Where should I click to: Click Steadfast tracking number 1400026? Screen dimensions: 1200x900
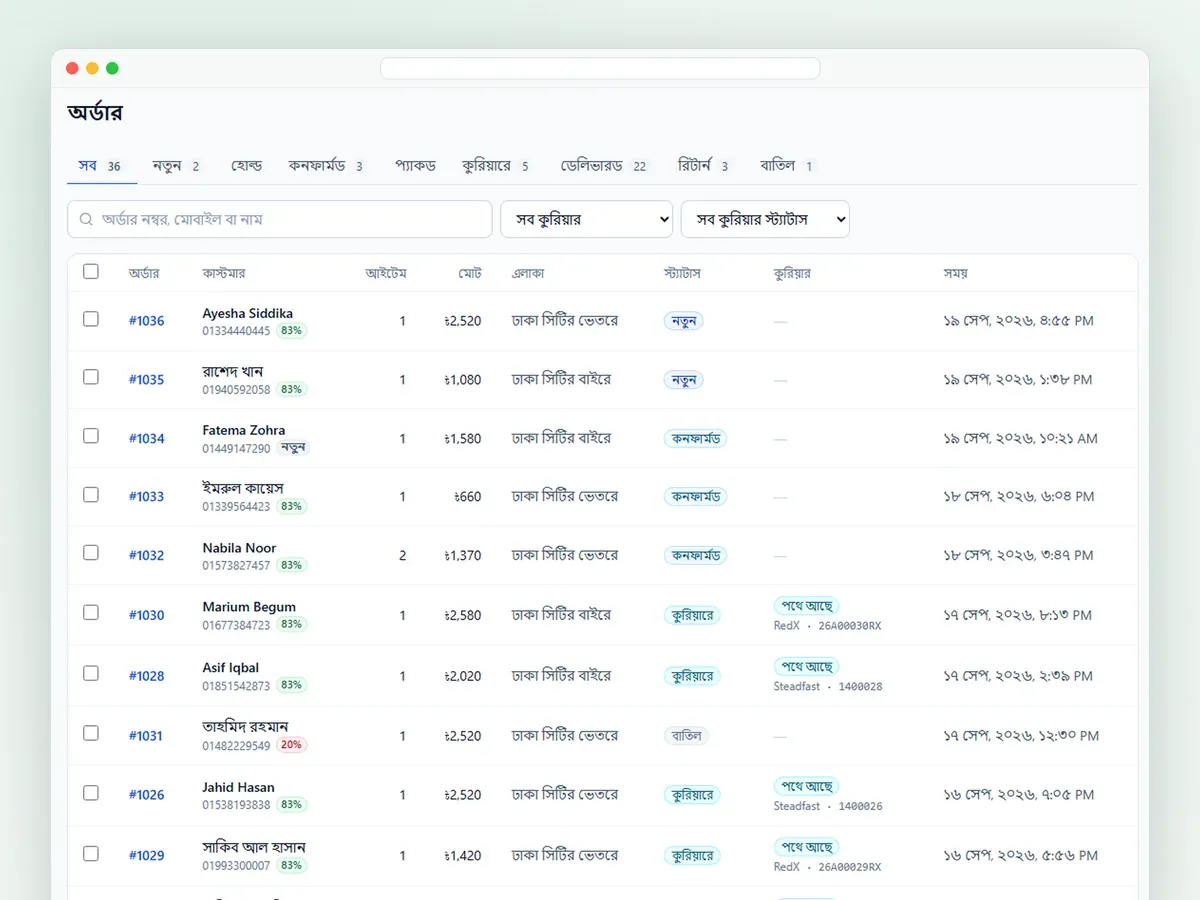pyautogui.click(x=860, y=806)
